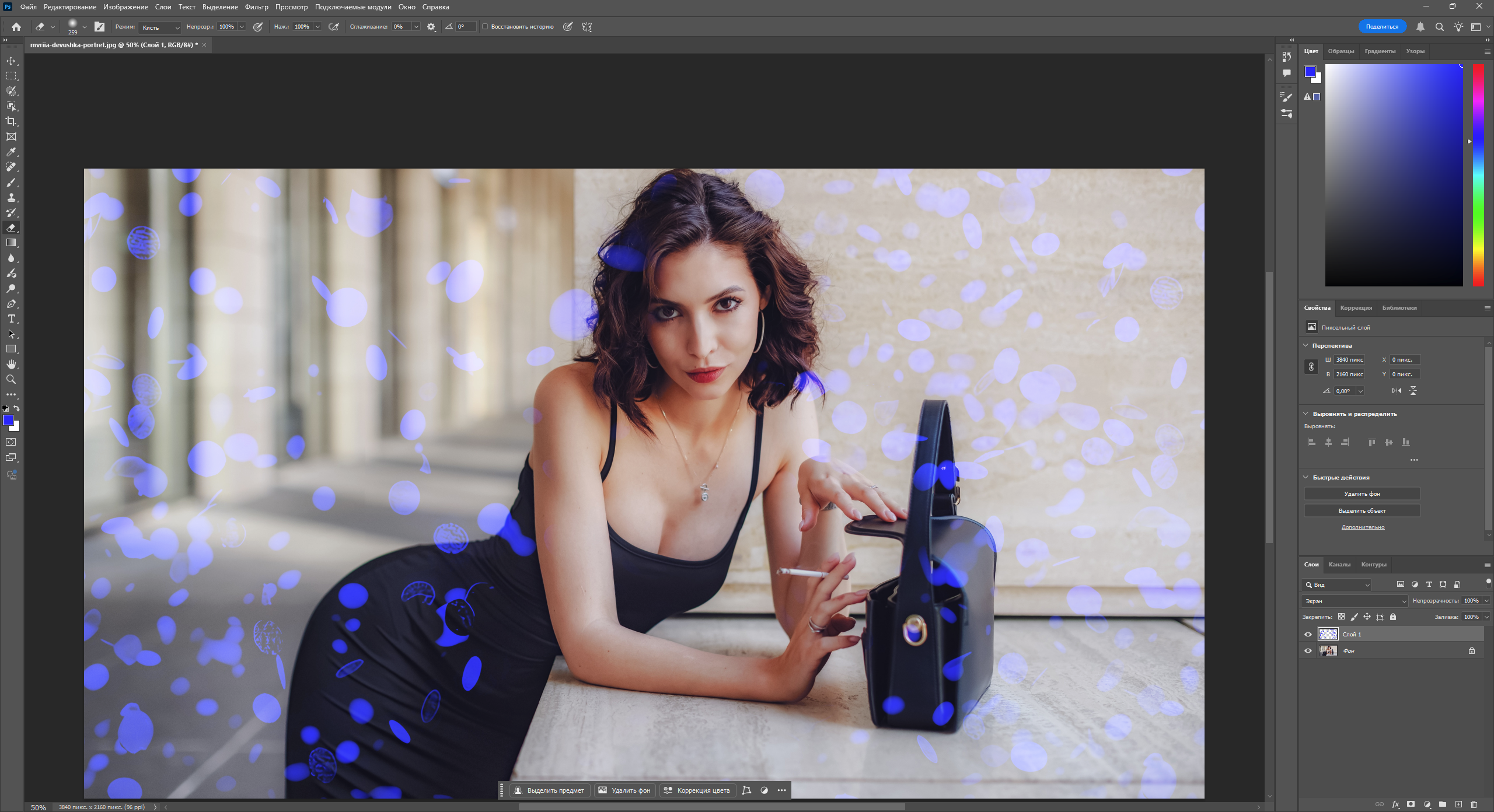Click the Дополнительно link

[1362, 527]
